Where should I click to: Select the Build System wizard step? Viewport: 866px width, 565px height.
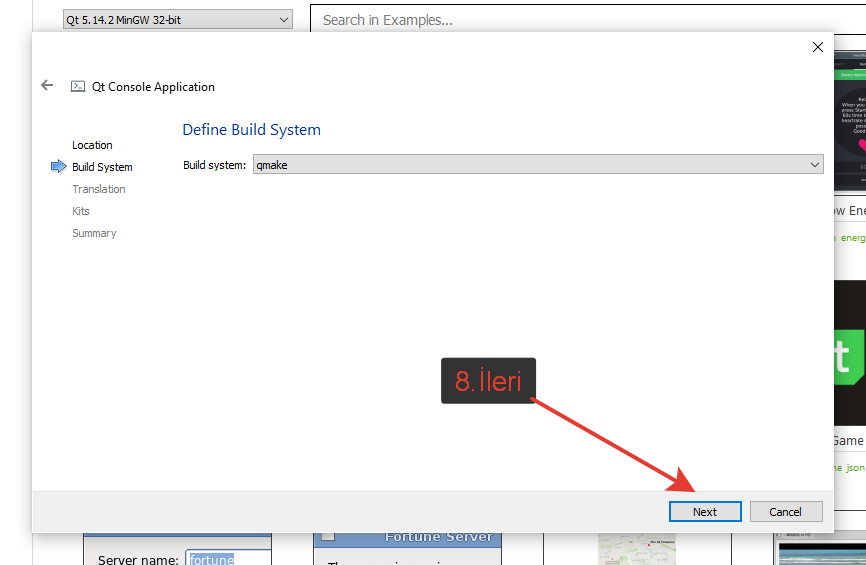coord(102,167)
